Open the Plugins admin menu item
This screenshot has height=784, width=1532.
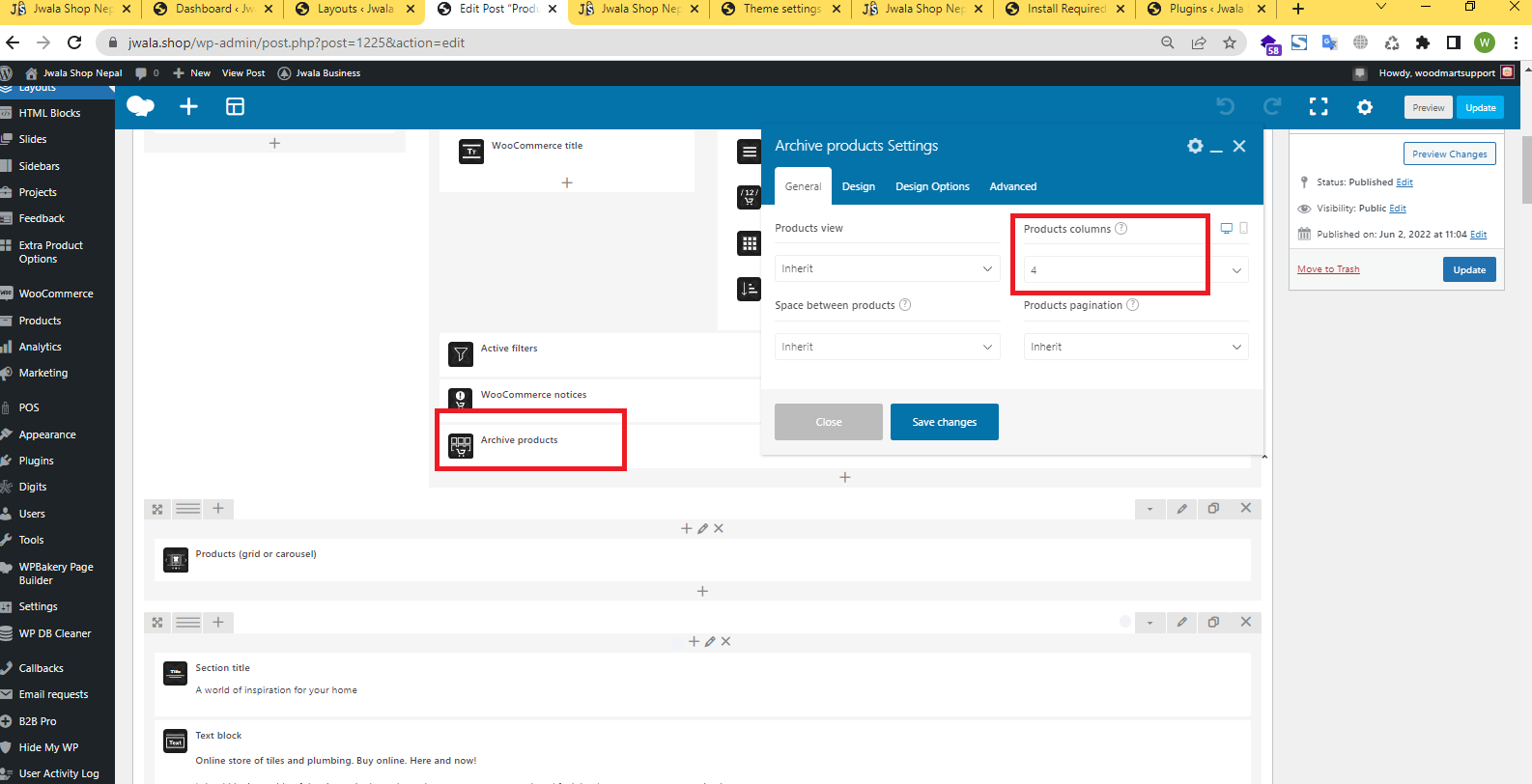pyautogui.click(x=37, y=461)
